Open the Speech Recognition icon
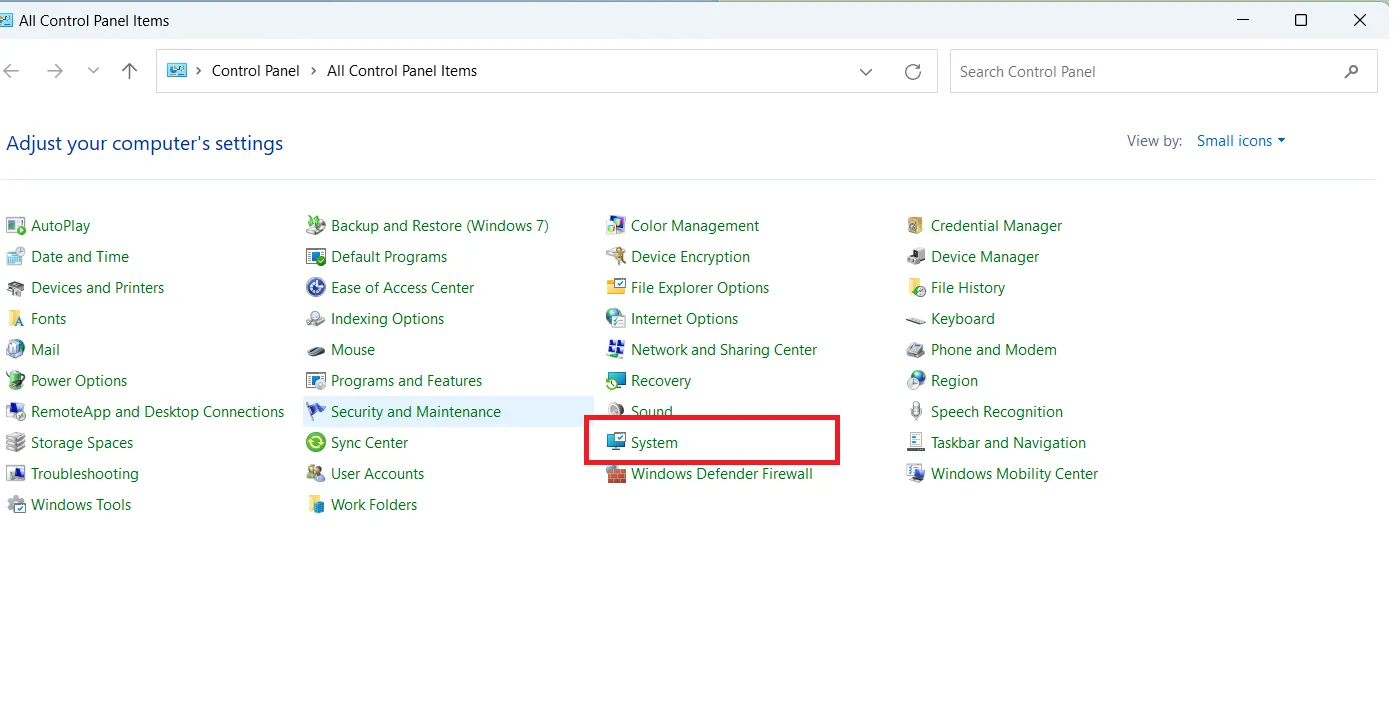The width and height of the screenshot is (1398, 728). pos(997,411)
